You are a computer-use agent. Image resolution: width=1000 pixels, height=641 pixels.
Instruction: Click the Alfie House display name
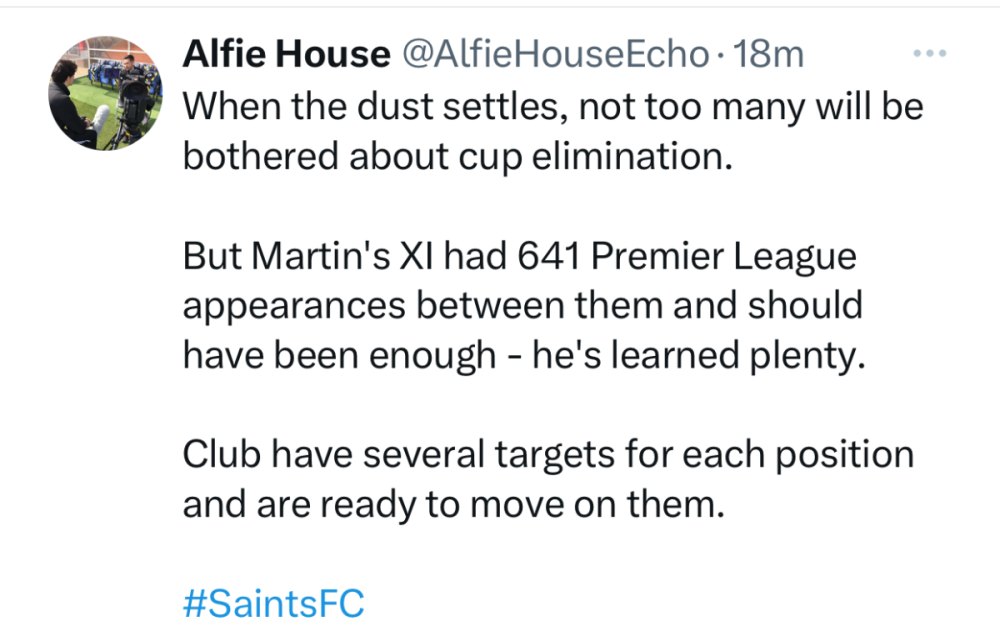[x=285, y=54]
